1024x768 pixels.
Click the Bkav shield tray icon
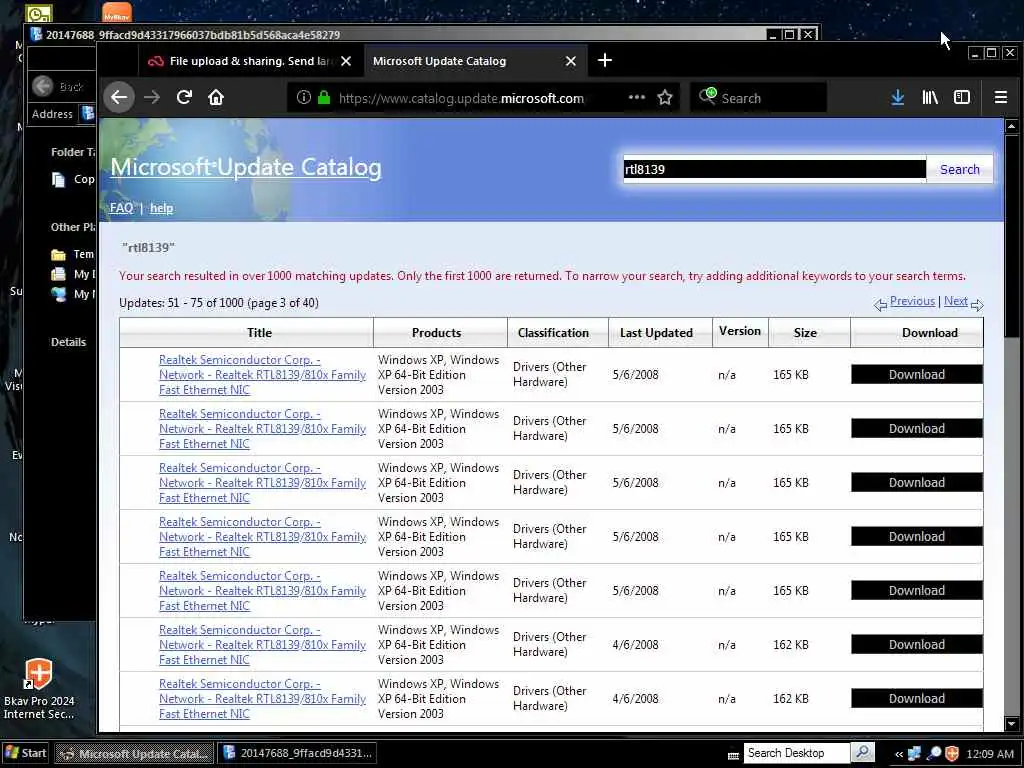click(x=952, y=754)
